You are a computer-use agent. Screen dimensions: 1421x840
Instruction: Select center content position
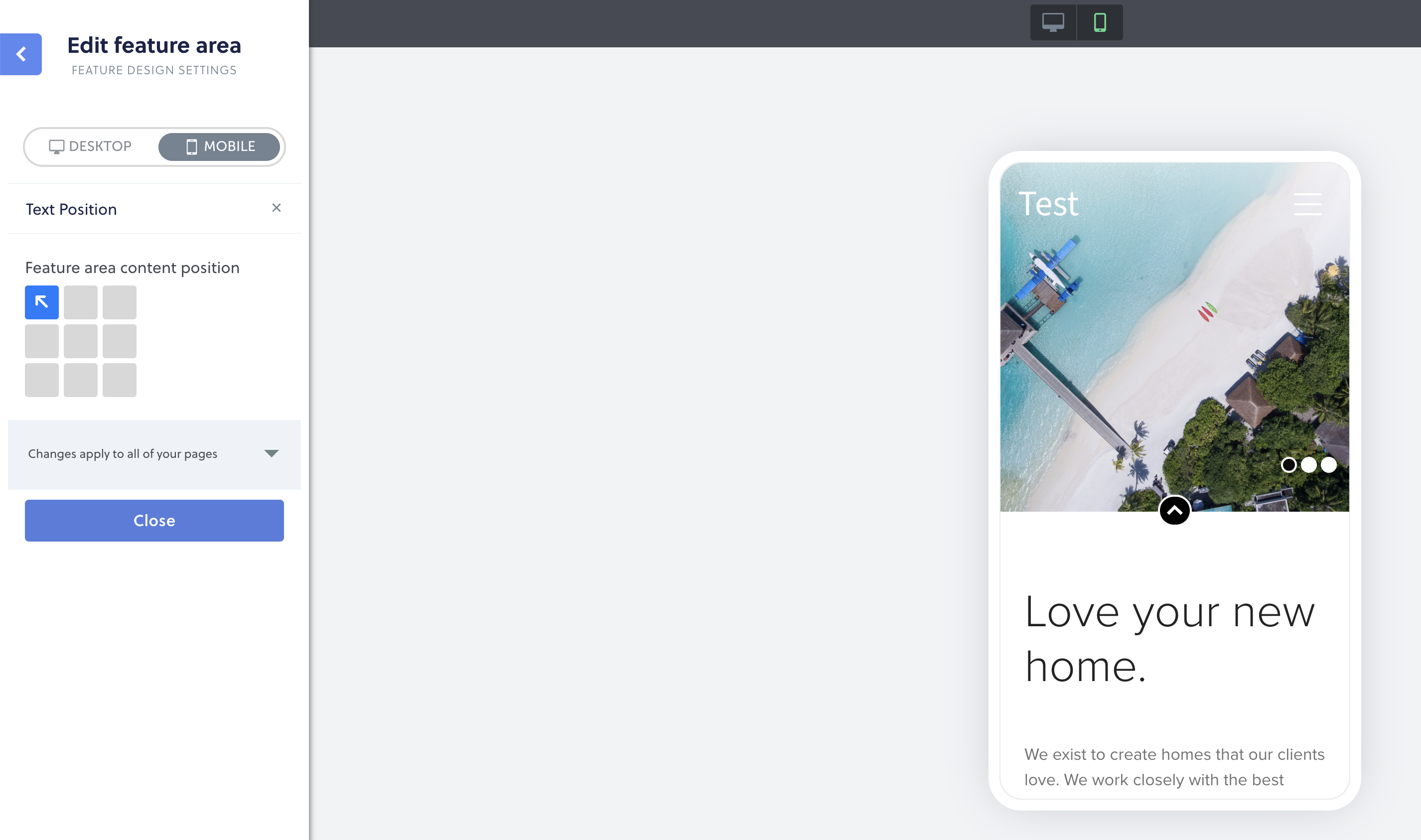80,341
